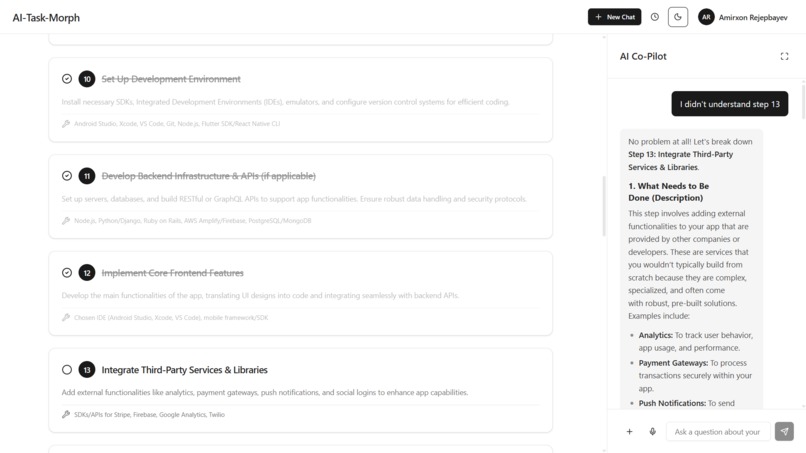Mark step 13 as complete
Screen dimensions: 806x453
[67, 370]
